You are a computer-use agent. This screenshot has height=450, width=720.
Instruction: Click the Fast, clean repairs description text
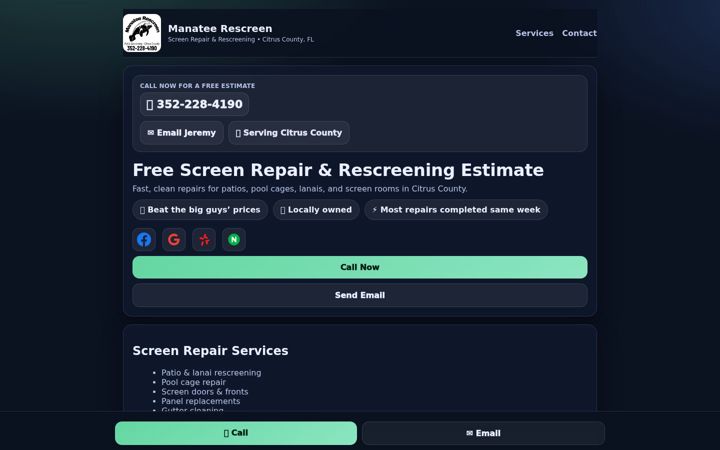coord(300,189)
